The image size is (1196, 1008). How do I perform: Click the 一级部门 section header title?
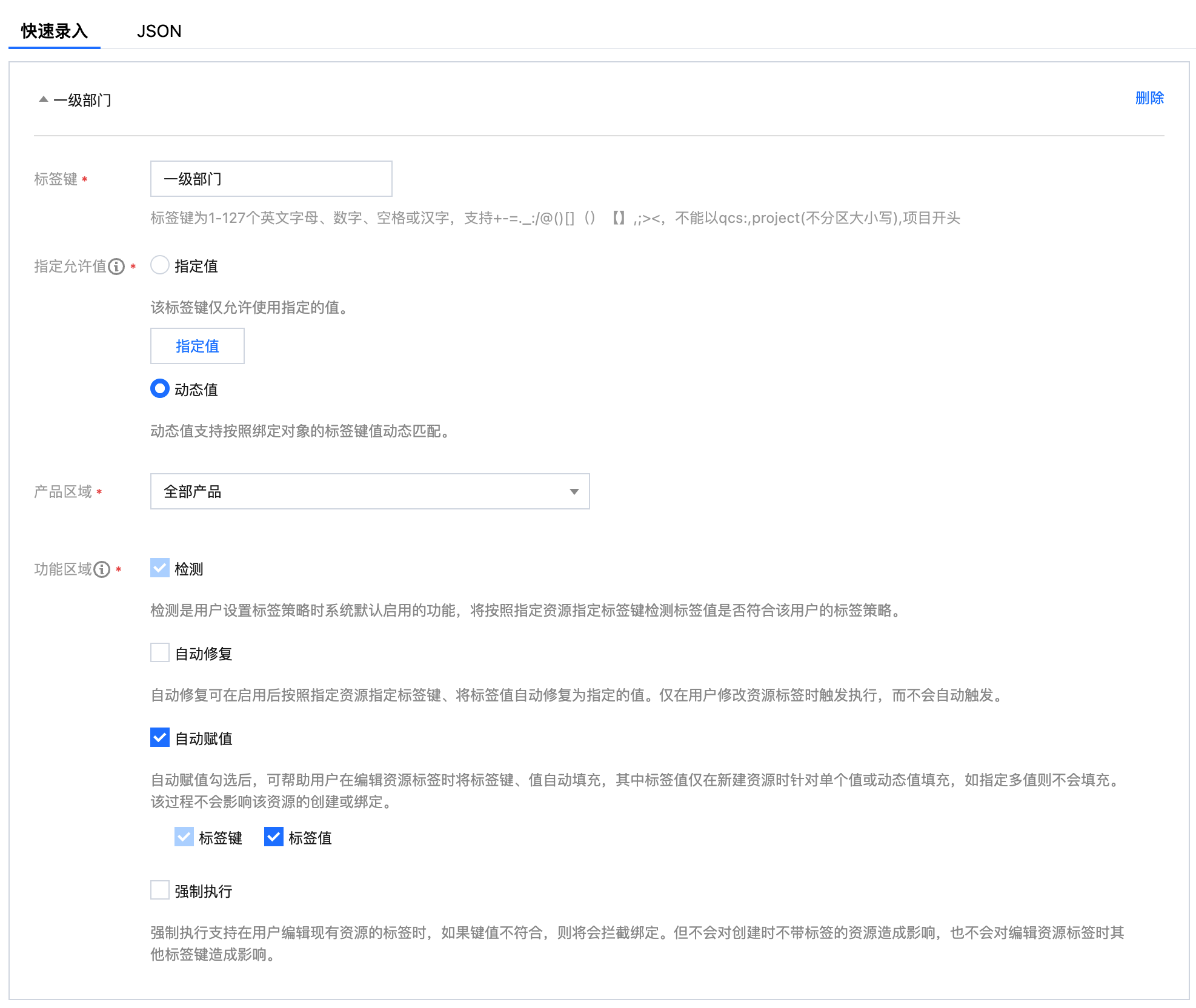pos(82,100)
